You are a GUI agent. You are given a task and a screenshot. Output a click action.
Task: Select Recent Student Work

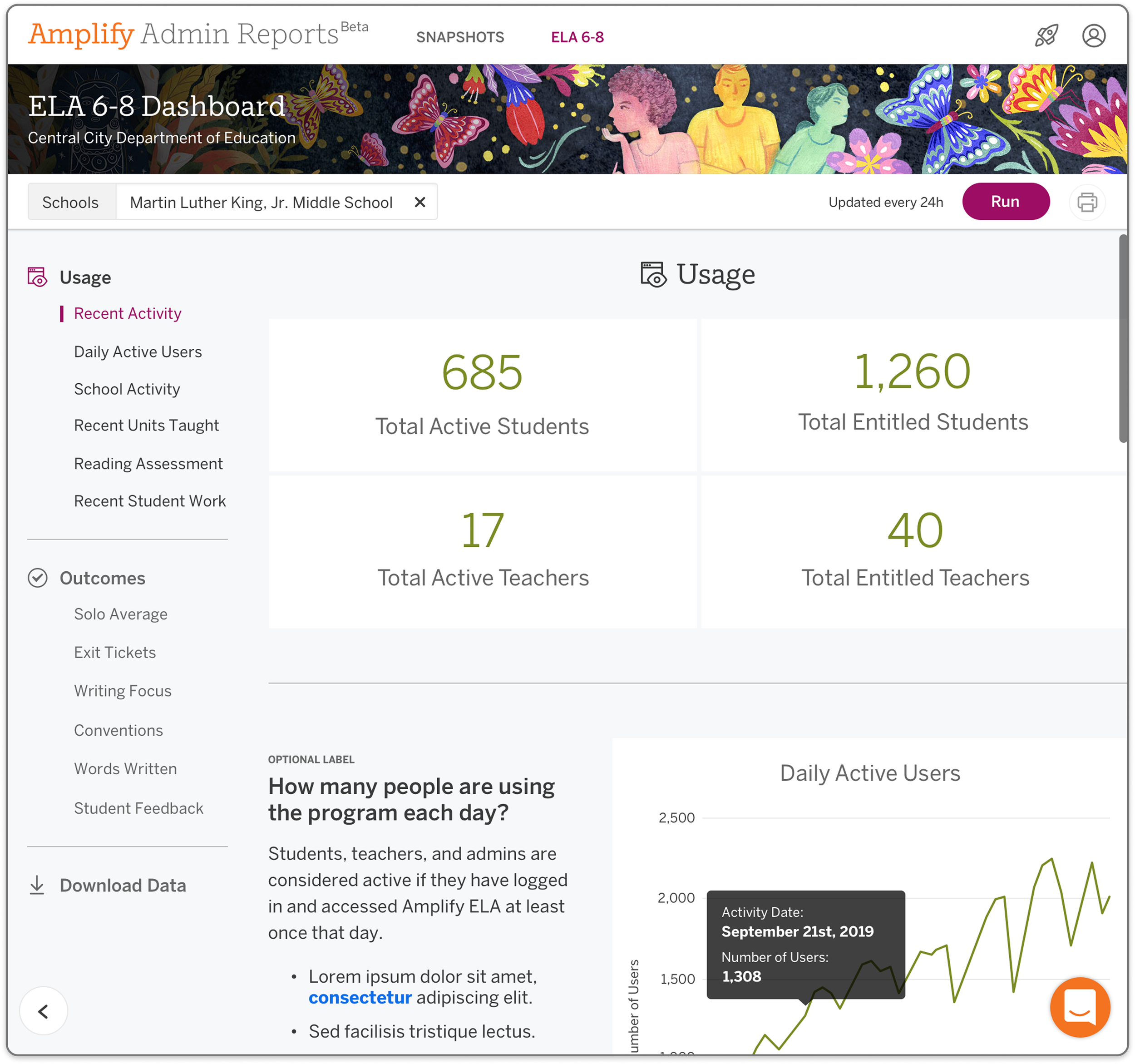[150, 501]
